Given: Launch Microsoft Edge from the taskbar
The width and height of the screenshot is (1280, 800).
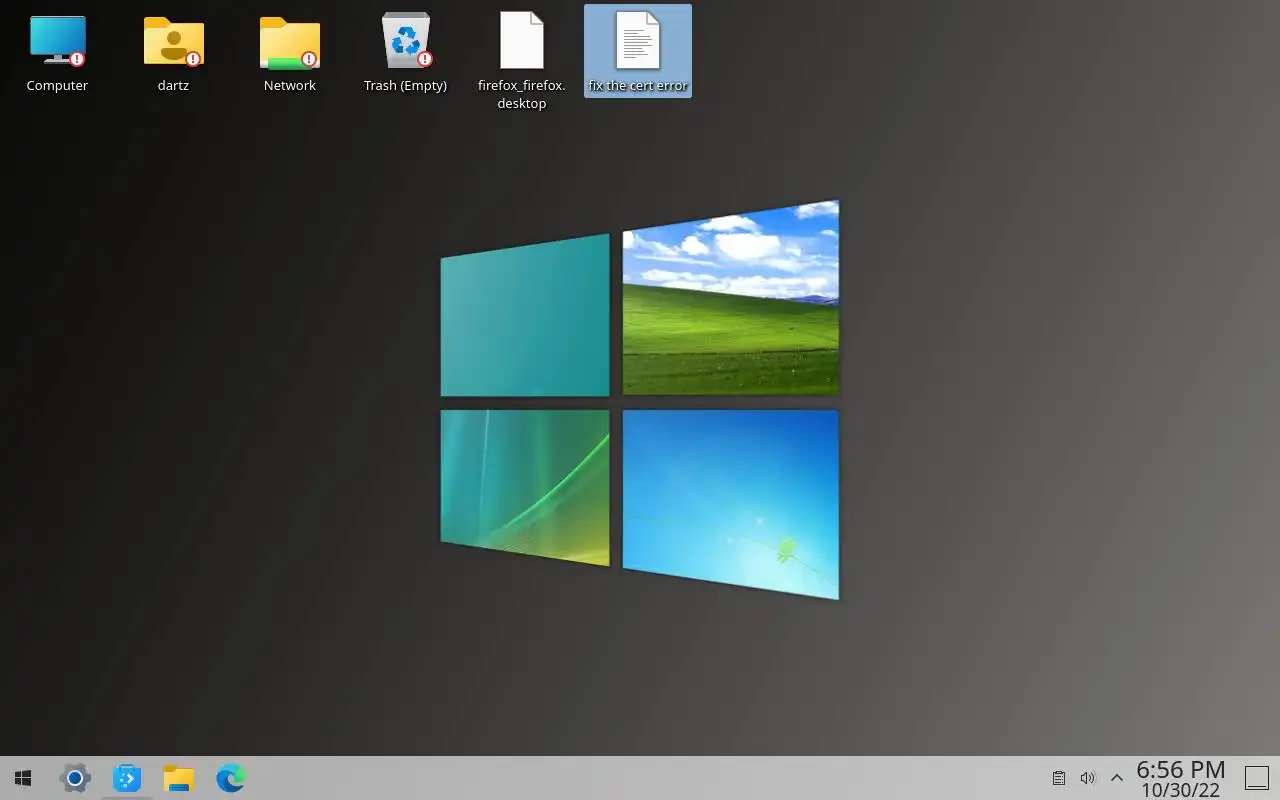Looking at the screenshot, I should click(231, 778).
